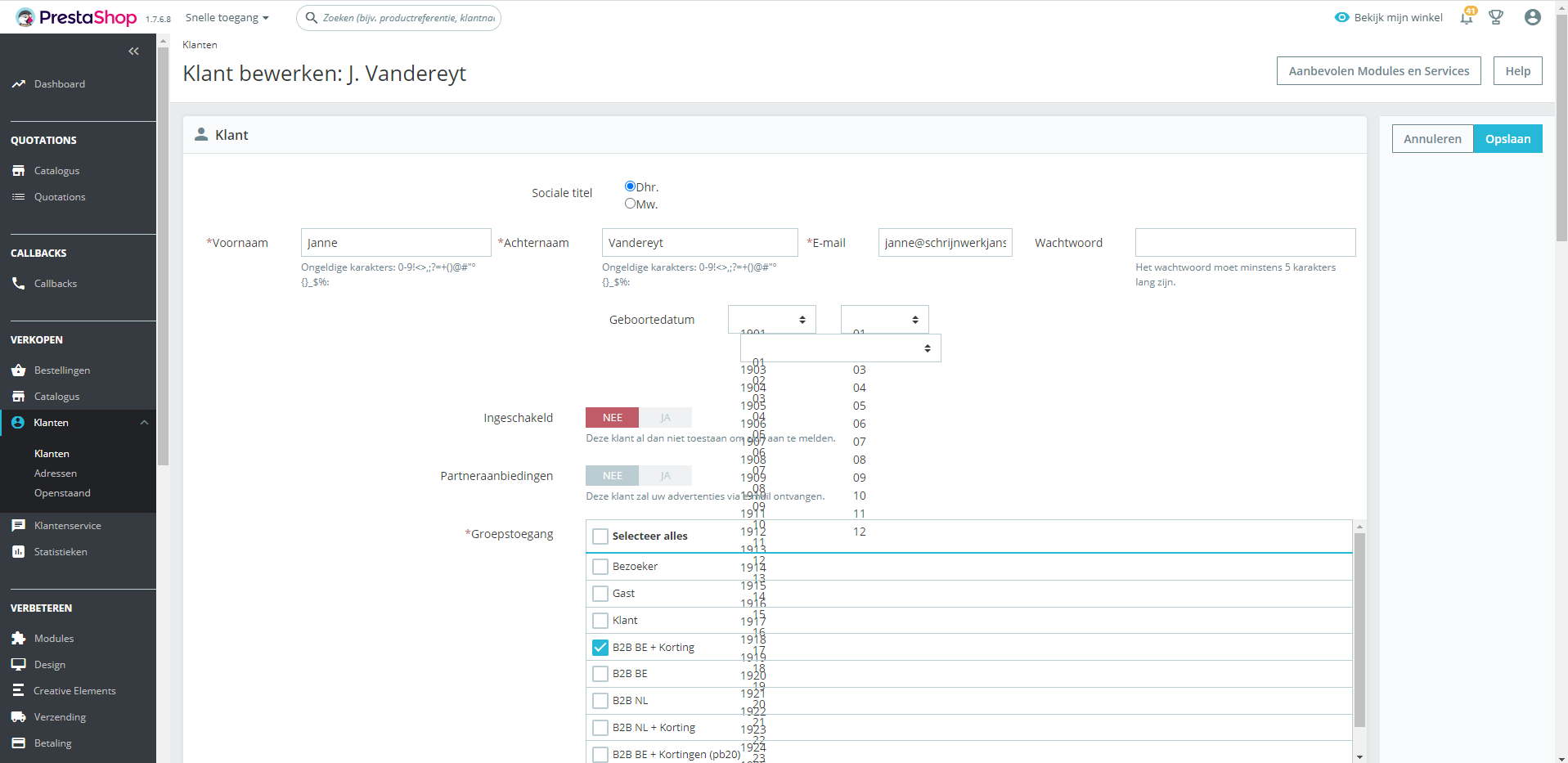
Task: Select the Mw. radio button
Action: coord(630,204)
